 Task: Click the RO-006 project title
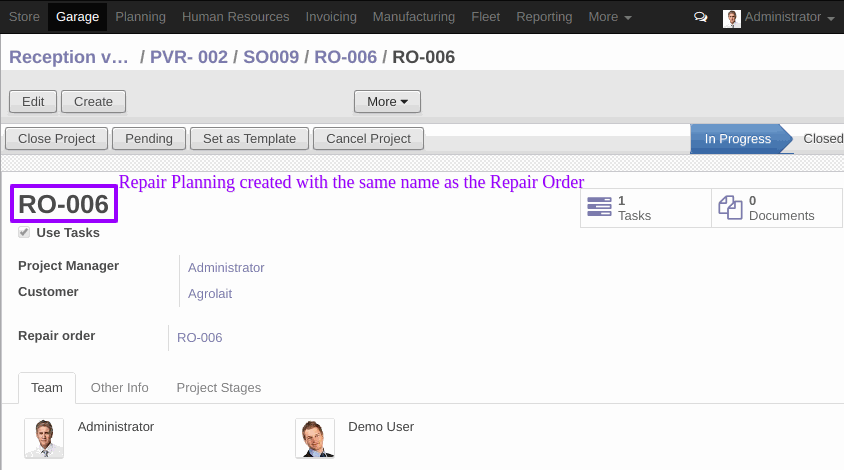click(x=64, y=204)
